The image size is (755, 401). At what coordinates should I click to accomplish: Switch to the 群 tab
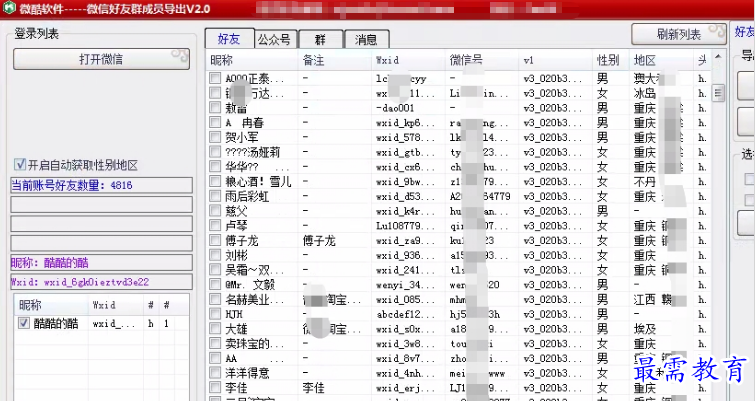pyautogui.click(x=320, y=39)
